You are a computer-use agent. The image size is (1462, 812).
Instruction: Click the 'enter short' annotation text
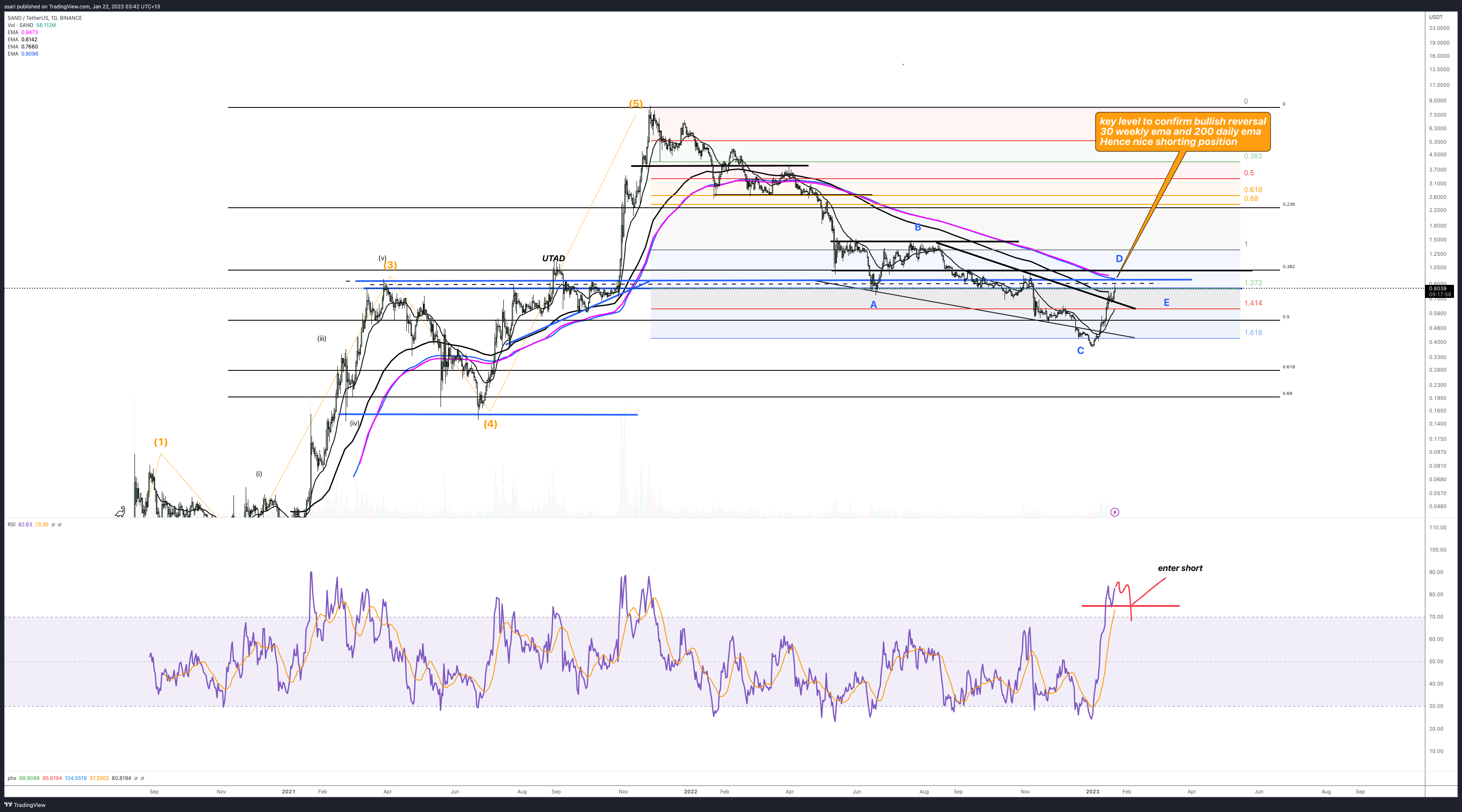coord(1180,568)
